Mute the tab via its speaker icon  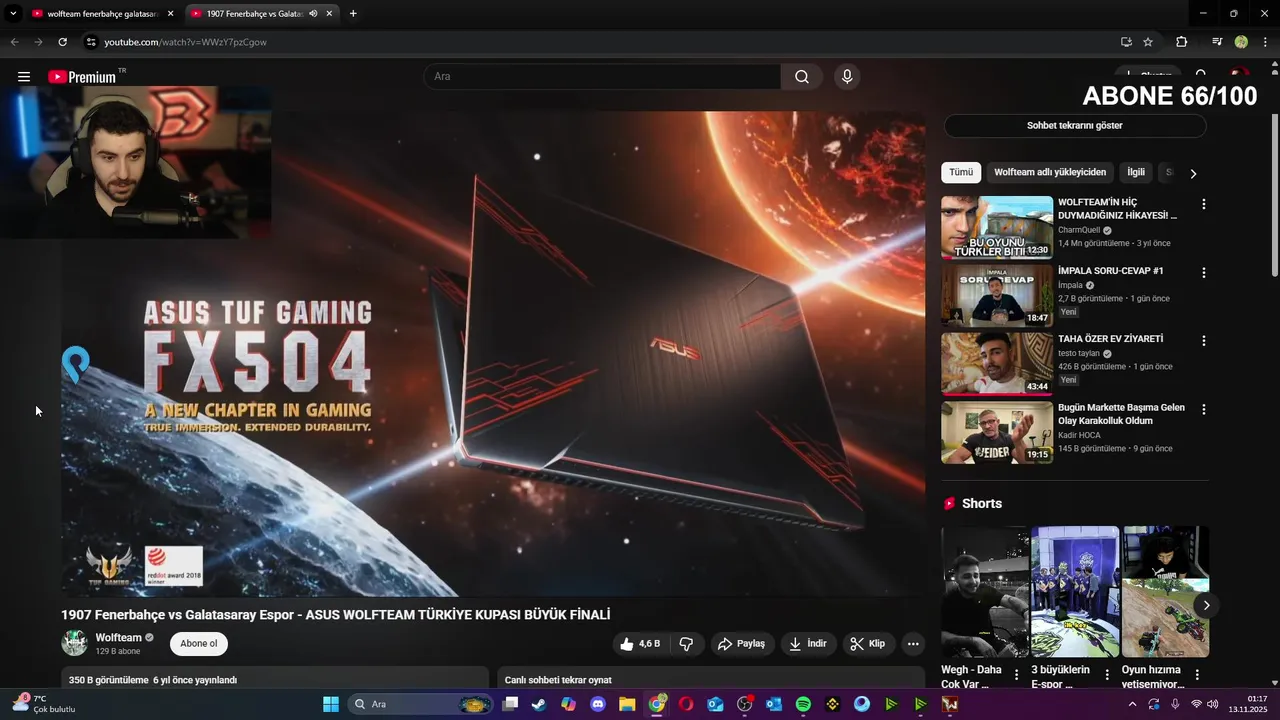(x=313, y=14)
